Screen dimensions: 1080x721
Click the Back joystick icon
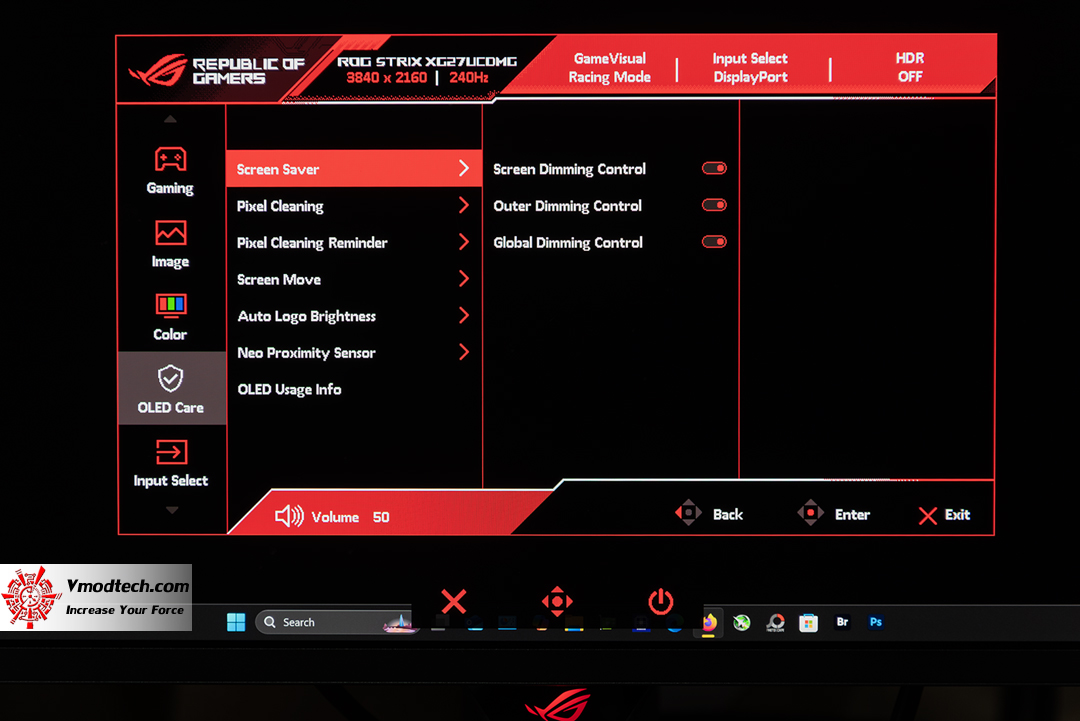pos(688,513)
